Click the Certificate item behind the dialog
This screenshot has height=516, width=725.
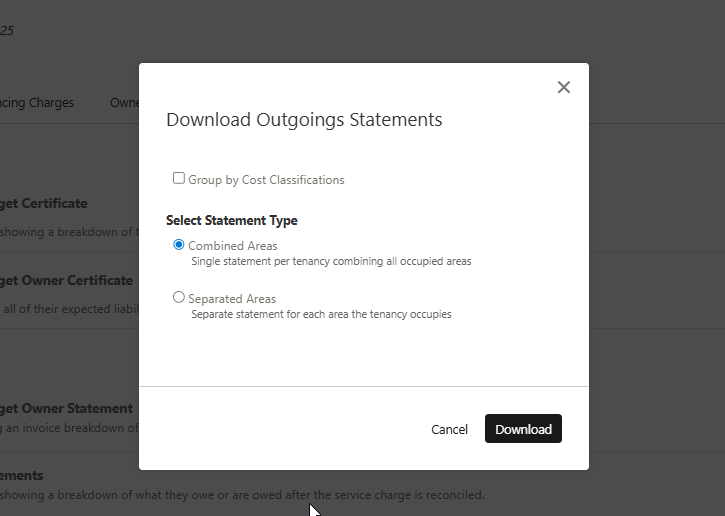(44, 203)
